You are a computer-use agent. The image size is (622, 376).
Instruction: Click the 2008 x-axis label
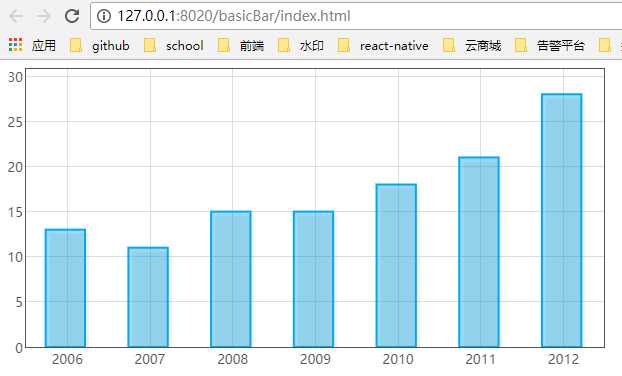(x=233, y=359)
